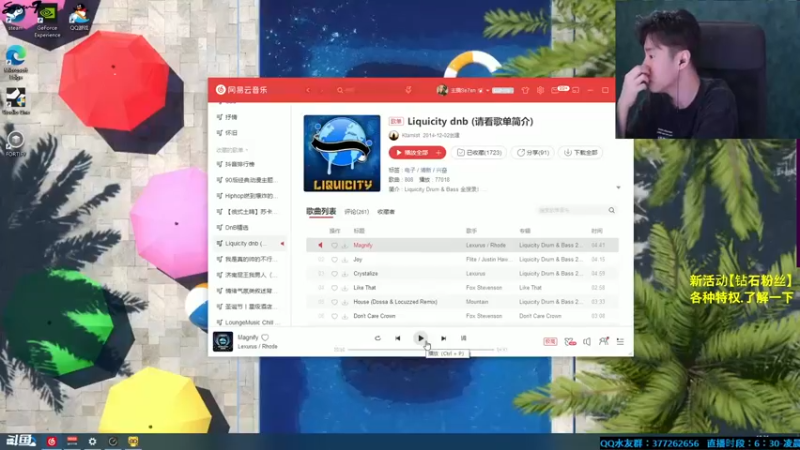Click the 分享(91) share button
The width and height of the screenshot is (800, 450).
click(533, 153)
